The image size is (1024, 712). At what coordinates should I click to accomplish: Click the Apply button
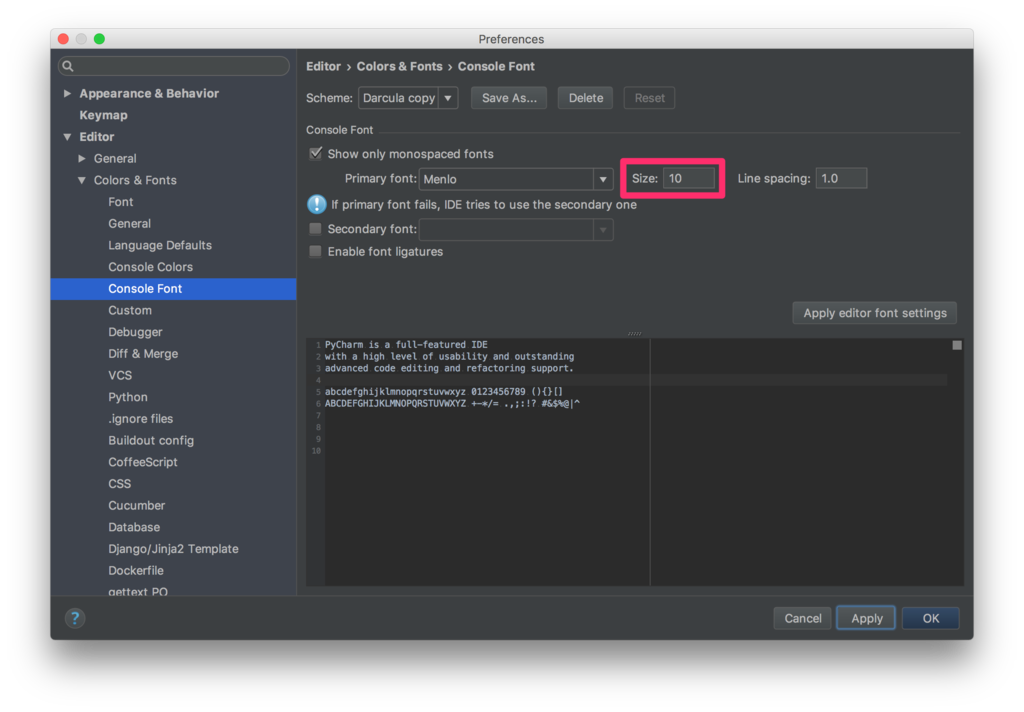pyautogui.click(x=866, y=618)
